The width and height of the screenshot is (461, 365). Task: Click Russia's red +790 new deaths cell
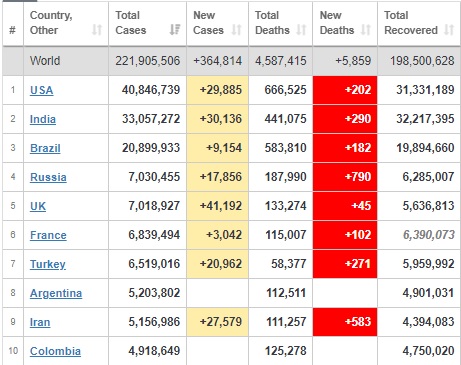345,177
